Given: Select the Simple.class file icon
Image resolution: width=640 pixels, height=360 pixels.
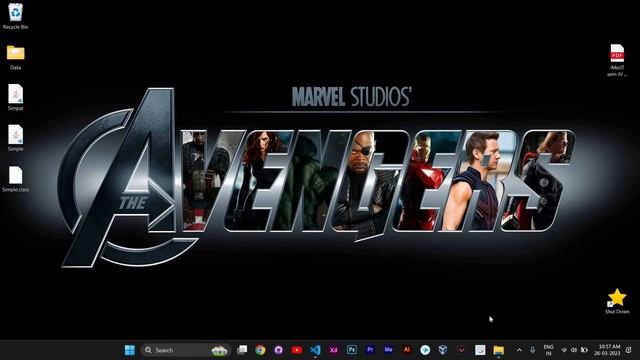Looking at the screenshot, I should 16,179.
